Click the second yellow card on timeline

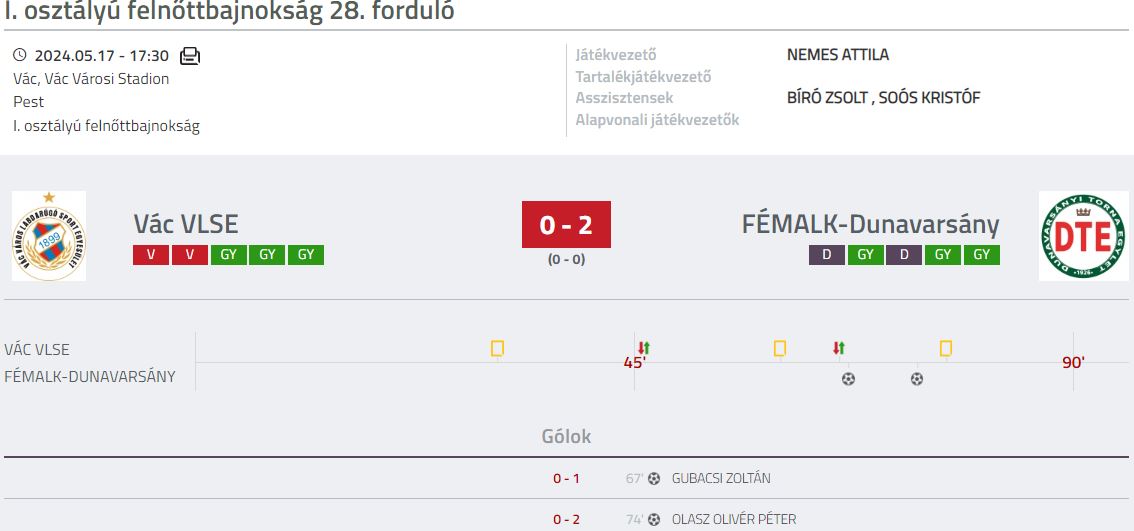coord(780,349)
